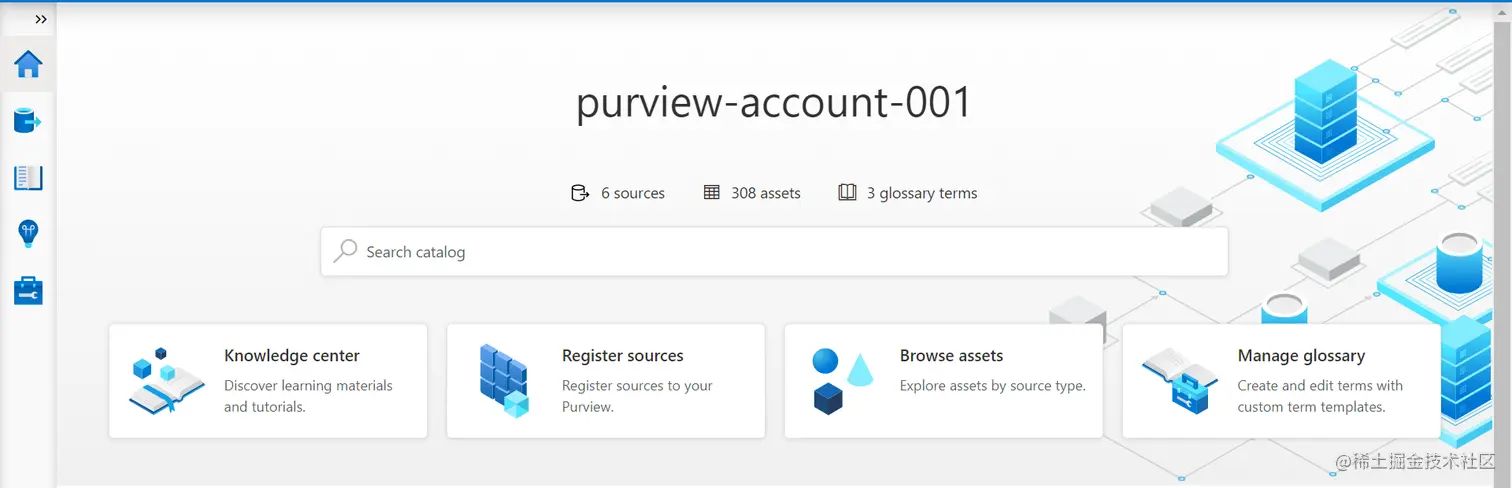Open the Home icon in sidebar
This screenshot has width=1512, height=488.
click(28, 64)
